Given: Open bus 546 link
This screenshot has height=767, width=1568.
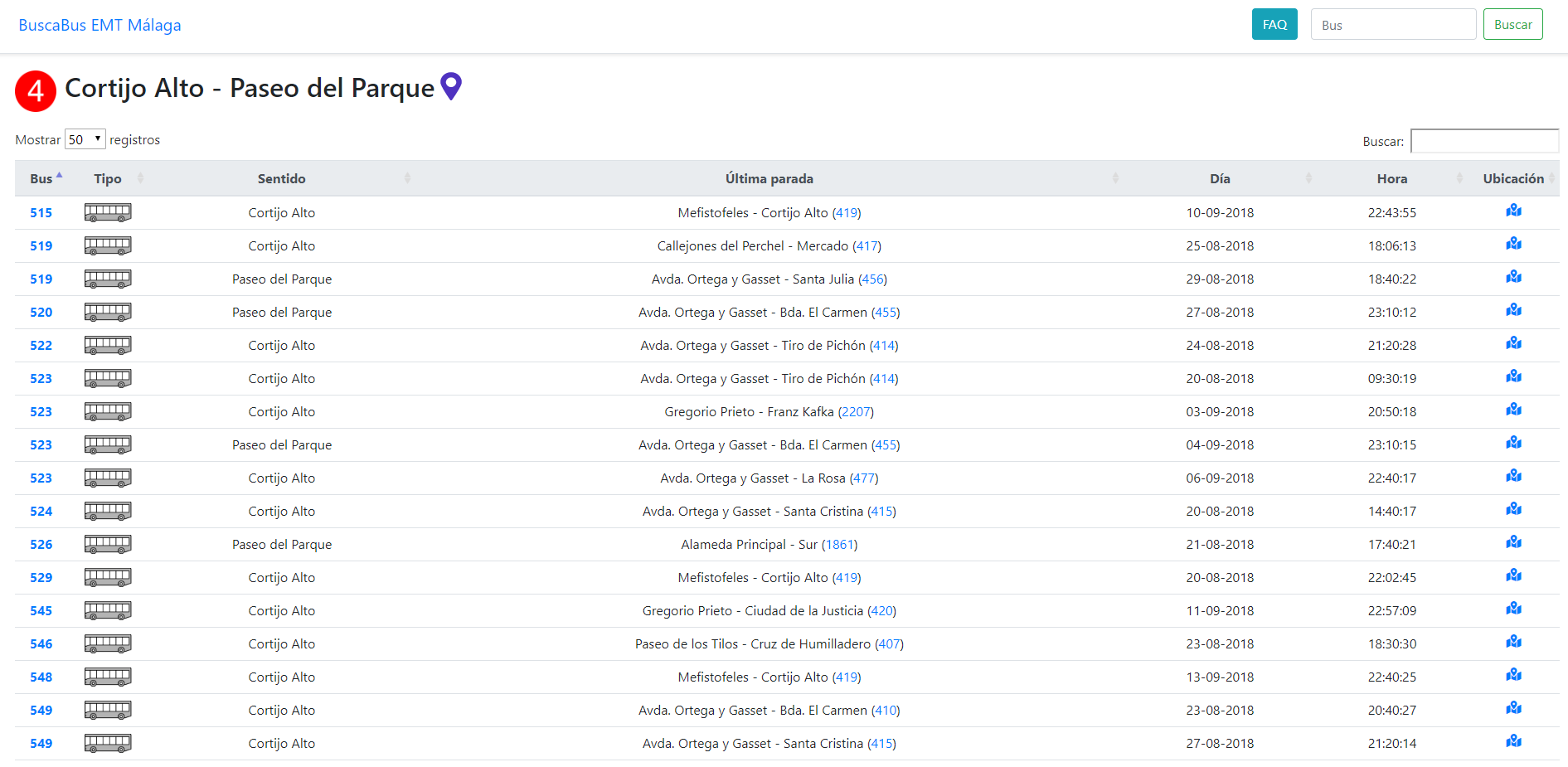Looking at the screenshot, I should (41, 644).
